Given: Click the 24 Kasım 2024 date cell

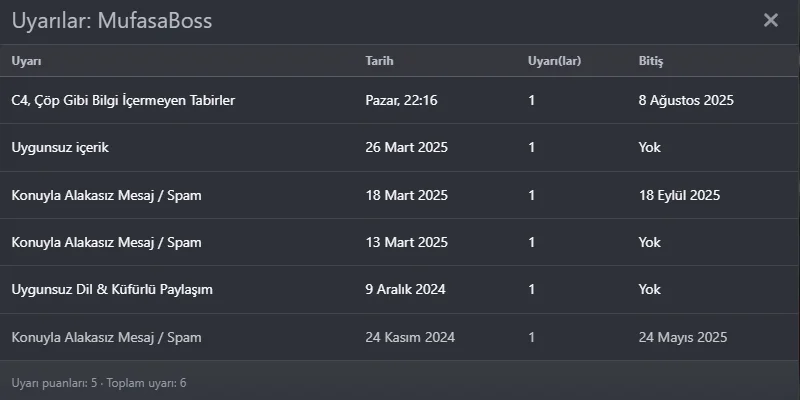Looking at the screenshot, I should click(x=410, y=337).
